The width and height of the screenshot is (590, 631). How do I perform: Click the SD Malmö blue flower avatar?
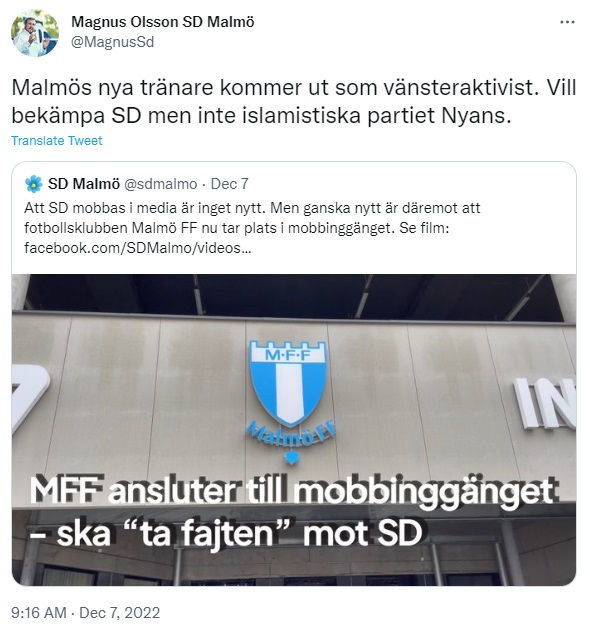[x=33, y=184]
